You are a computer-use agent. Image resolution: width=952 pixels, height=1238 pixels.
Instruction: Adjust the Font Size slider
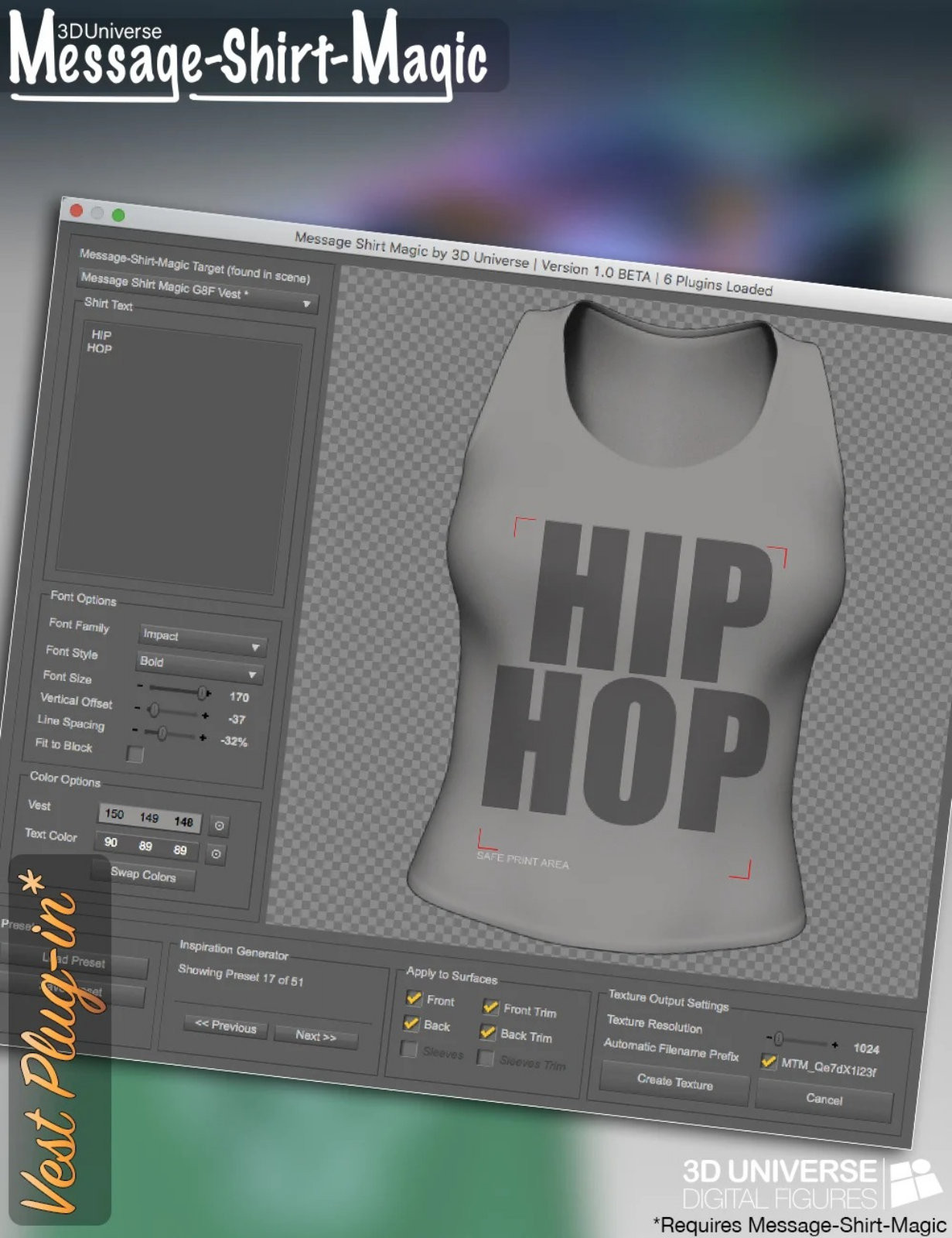[x=175, y=690]
